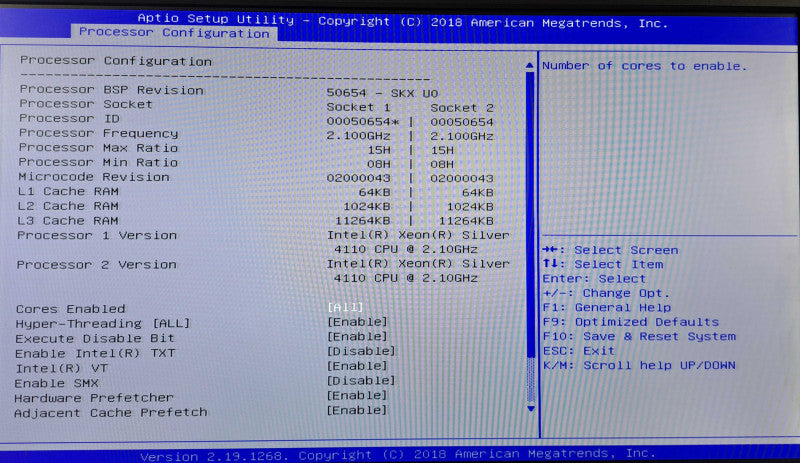Click the Select Item key hint
This screenshot has height=463, width=800.
pos(603,264)
